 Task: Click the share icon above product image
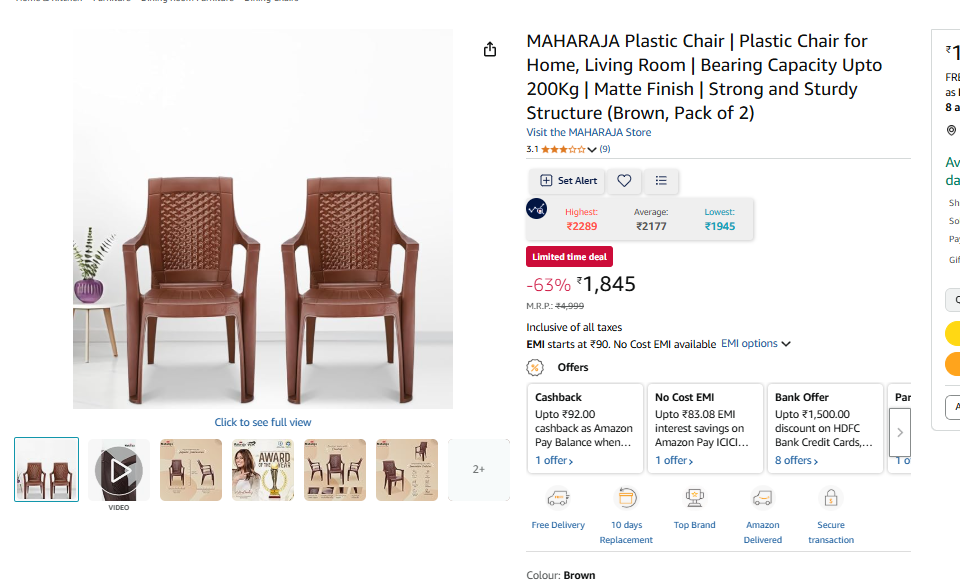tap(490, 50)
